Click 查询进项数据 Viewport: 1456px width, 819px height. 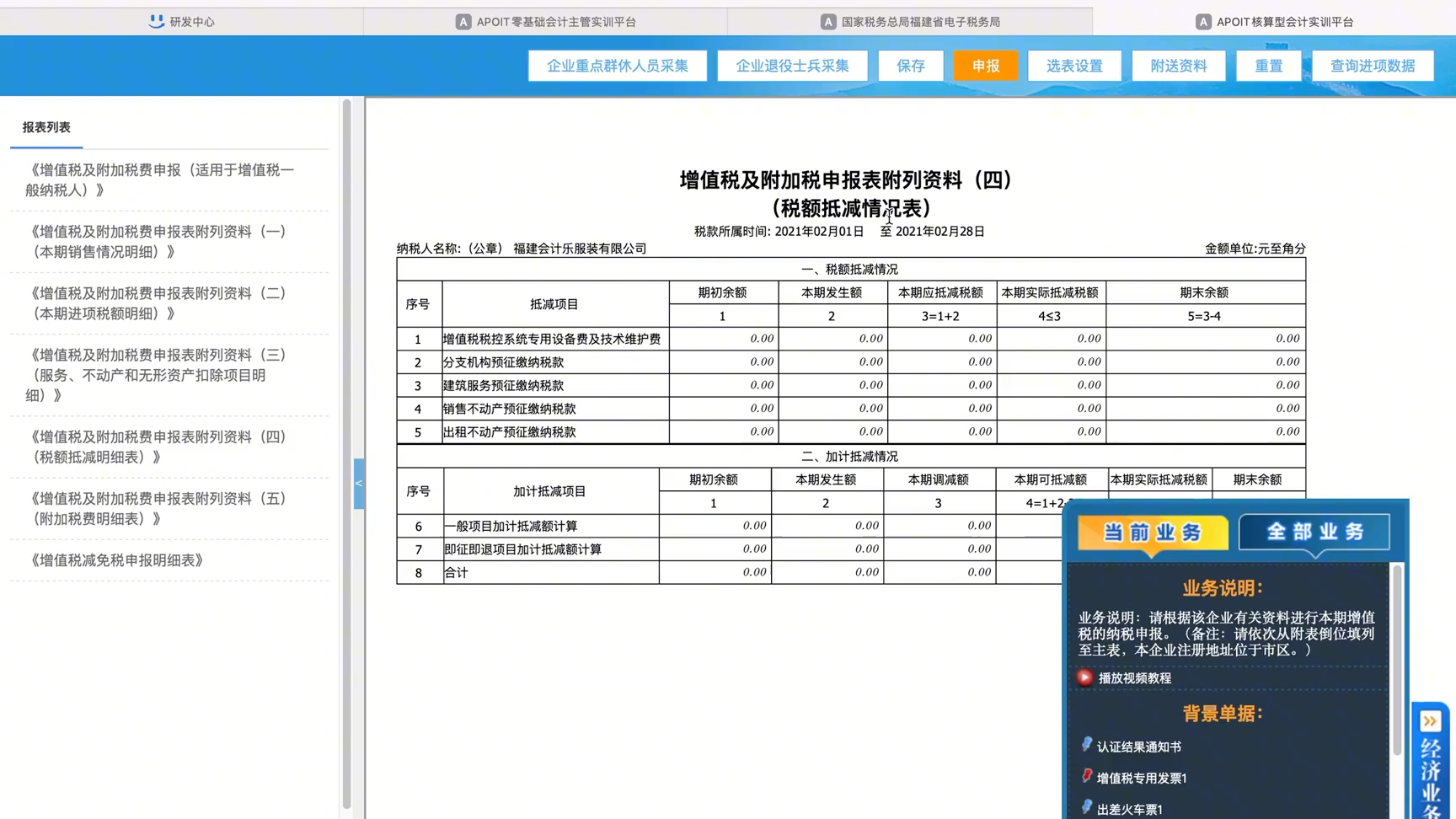(1373, 65)
